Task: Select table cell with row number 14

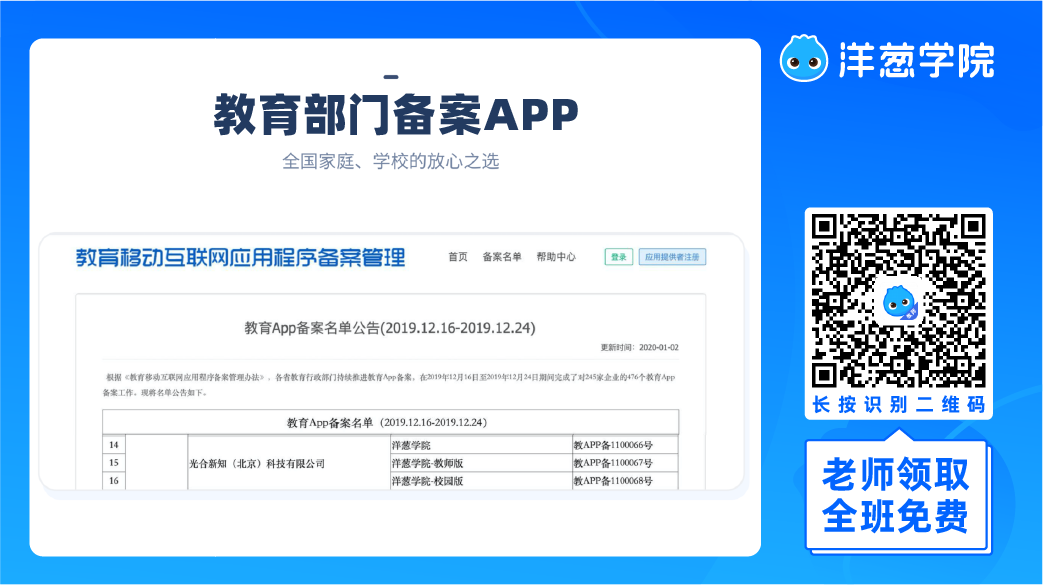Action: coord(114,445)
